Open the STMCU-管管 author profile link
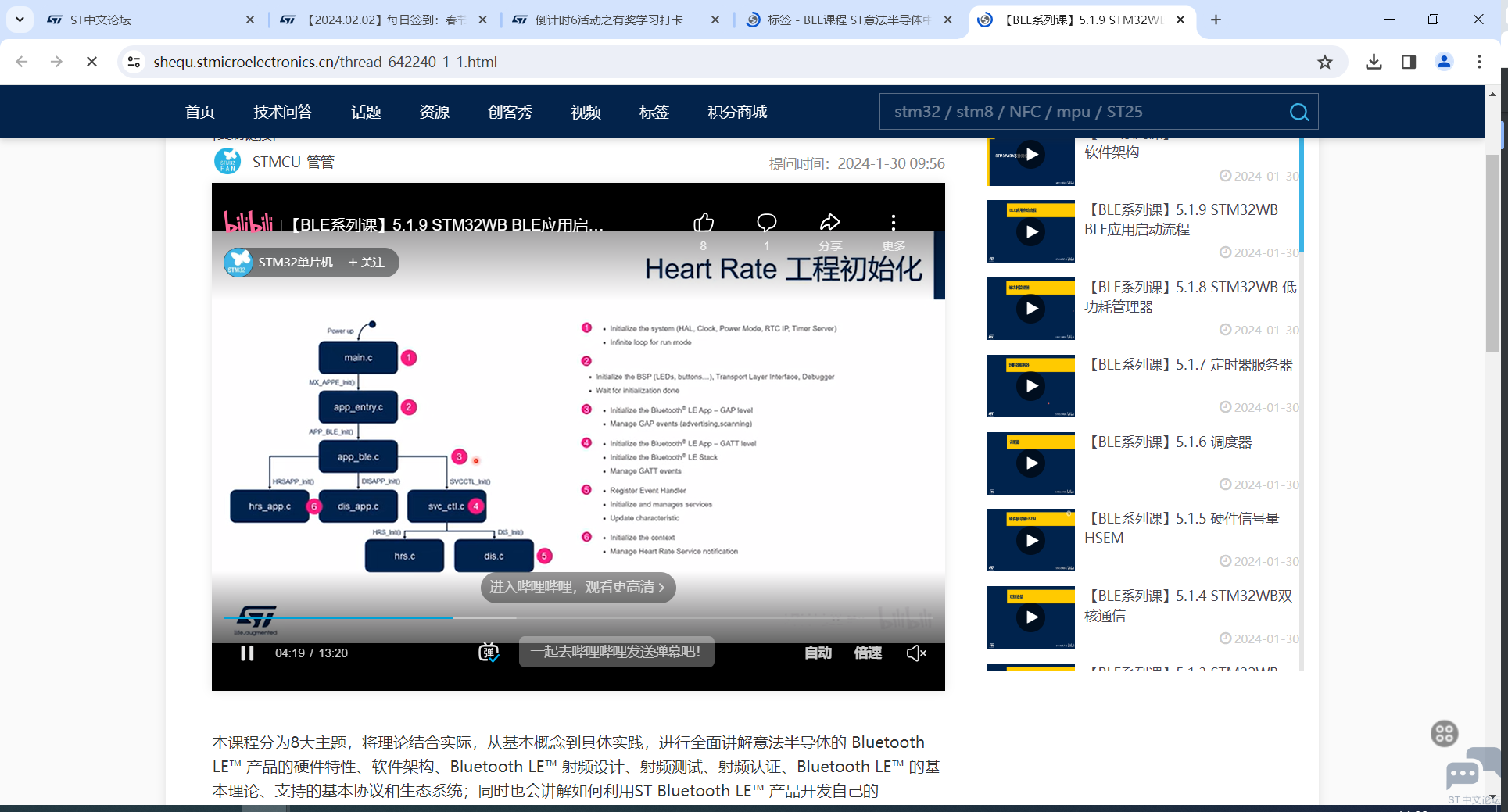Image resolution: width=1508 pixels, height=812 pixels. pyautogui.click(x=293, y=162)
